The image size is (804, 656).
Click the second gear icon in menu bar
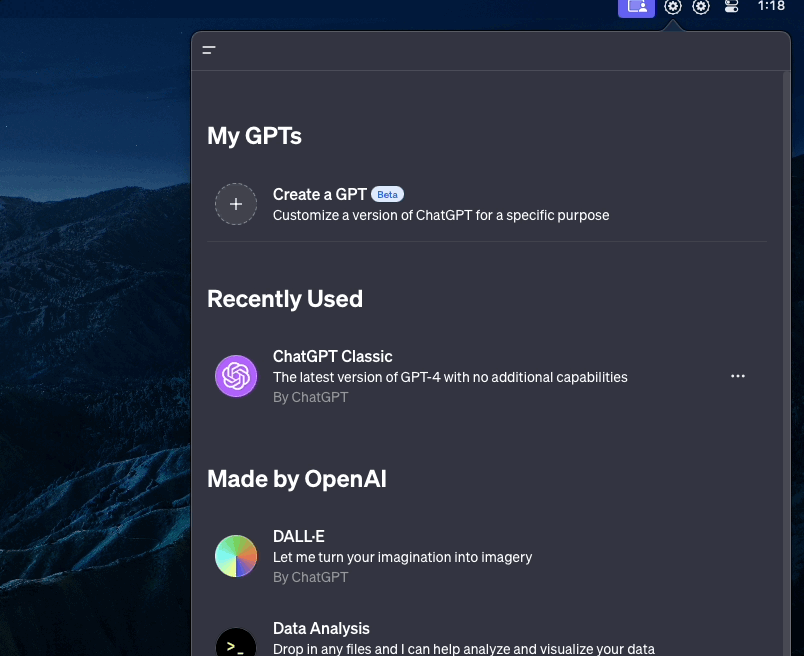click(701, 7)
